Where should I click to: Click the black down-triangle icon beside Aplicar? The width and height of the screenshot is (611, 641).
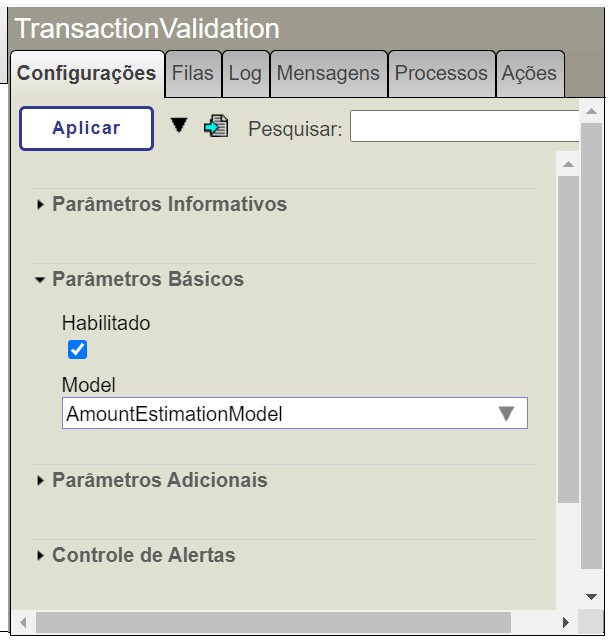(x=178, y=125)
